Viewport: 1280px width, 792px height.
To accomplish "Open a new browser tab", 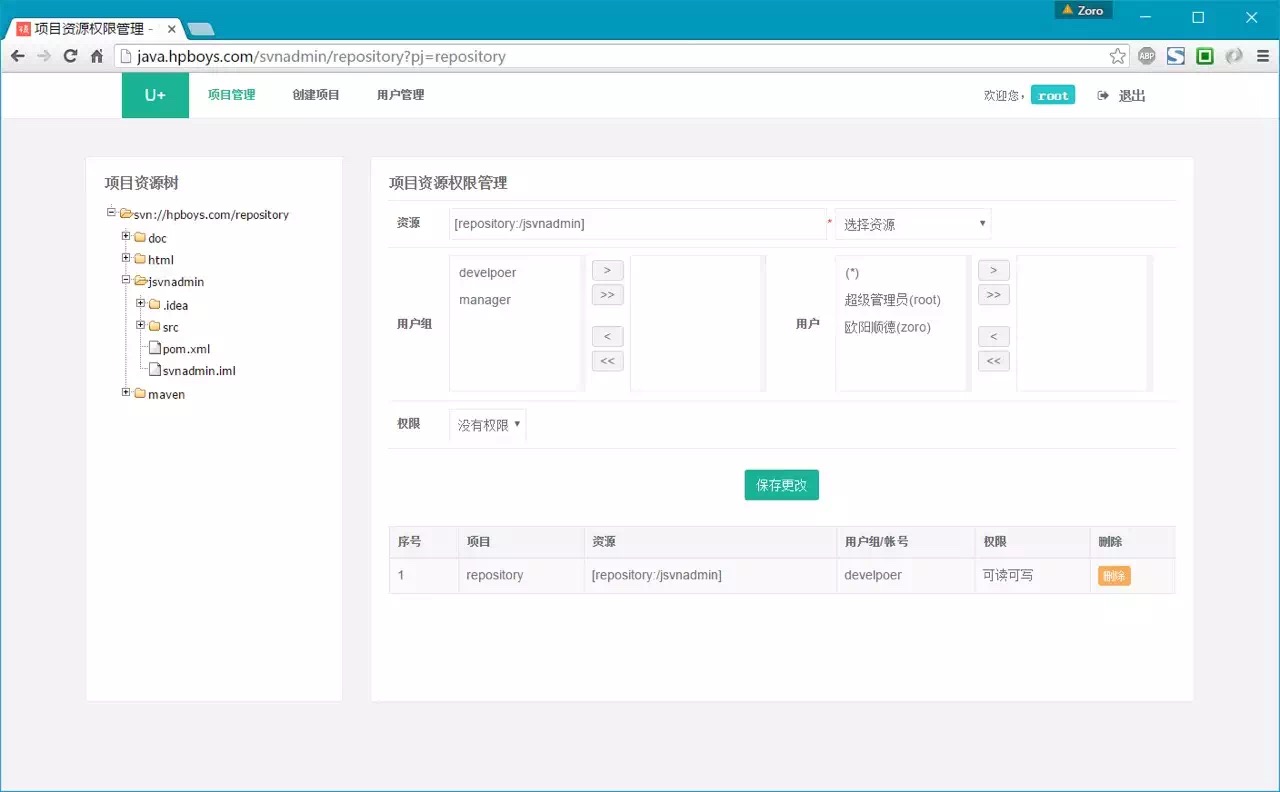I will [x=200, y=29].
